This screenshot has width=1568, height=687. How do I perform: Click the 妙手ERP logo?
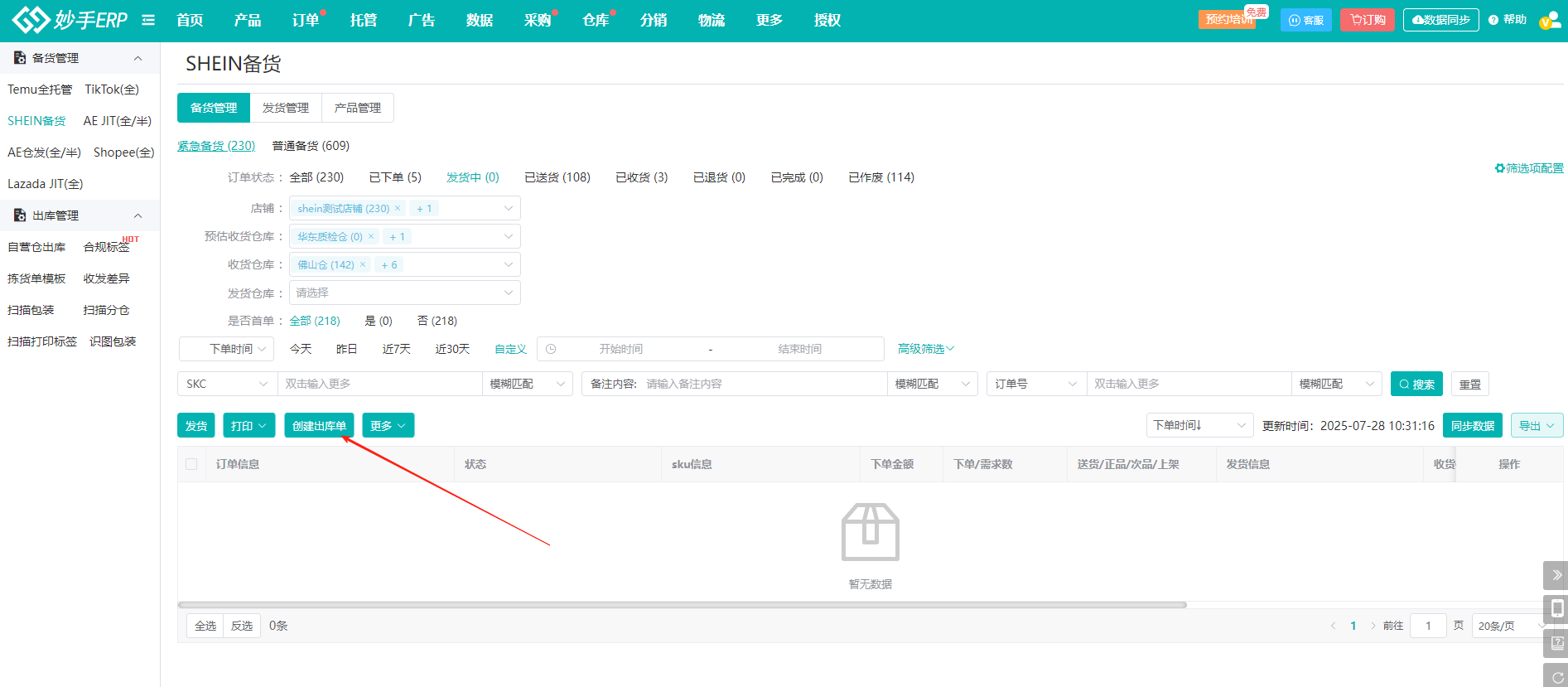(70, 19)
